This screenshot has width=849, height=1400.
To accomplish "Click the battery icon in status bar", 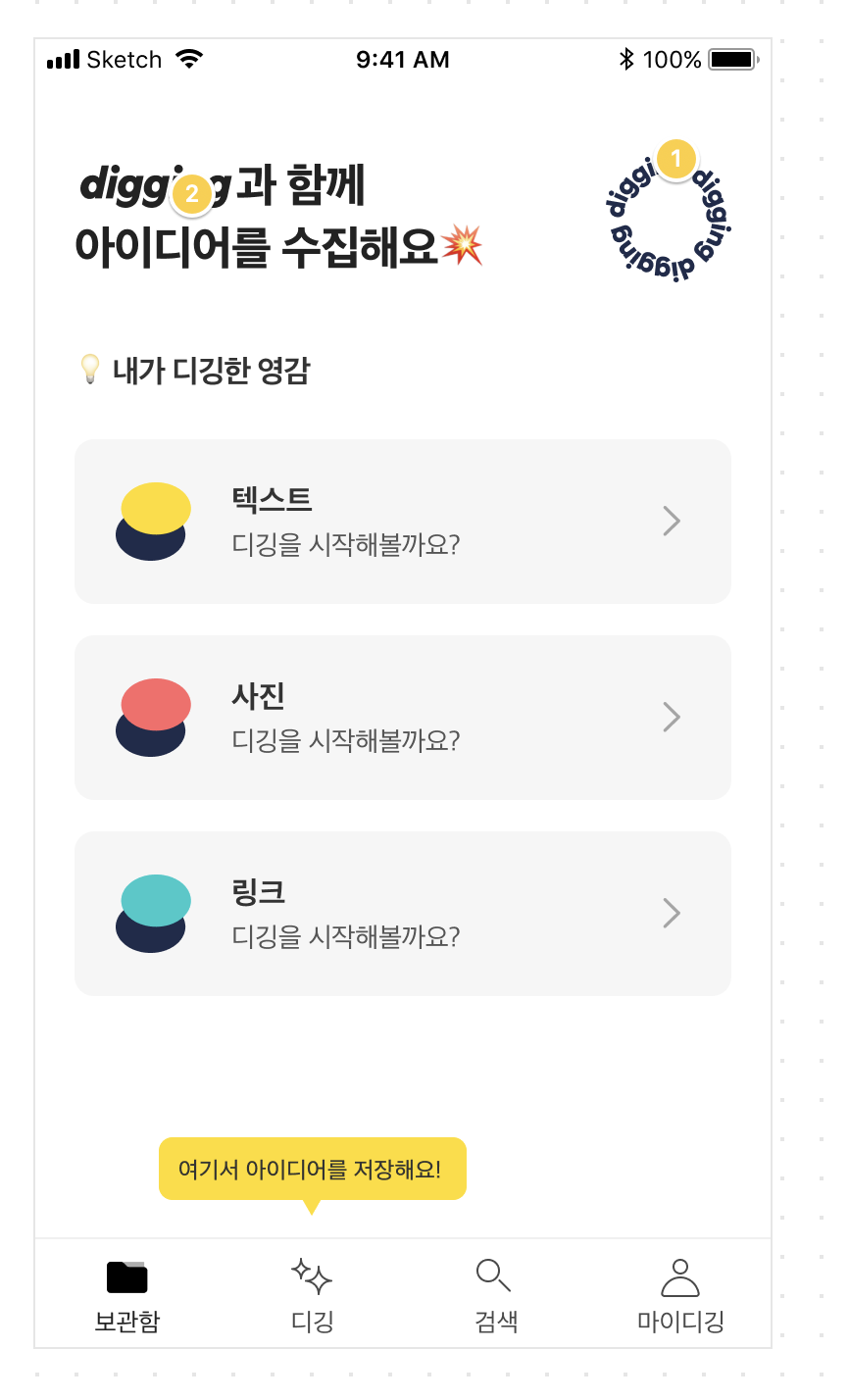I will click(x=732, y=60).
